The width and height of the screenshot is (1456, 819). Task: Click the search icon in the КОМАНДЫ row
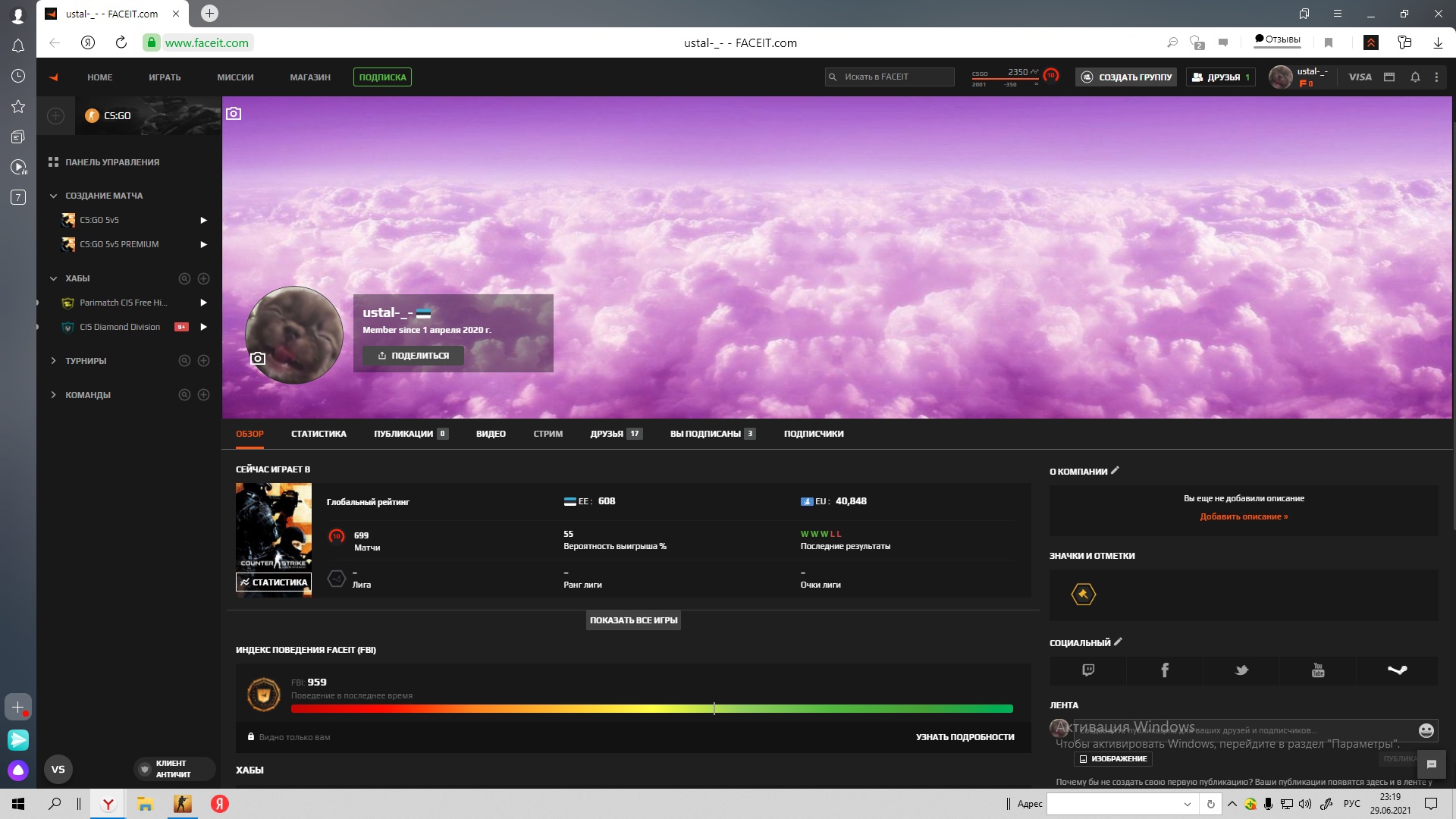pyautogui.click(x=184, y=395)
